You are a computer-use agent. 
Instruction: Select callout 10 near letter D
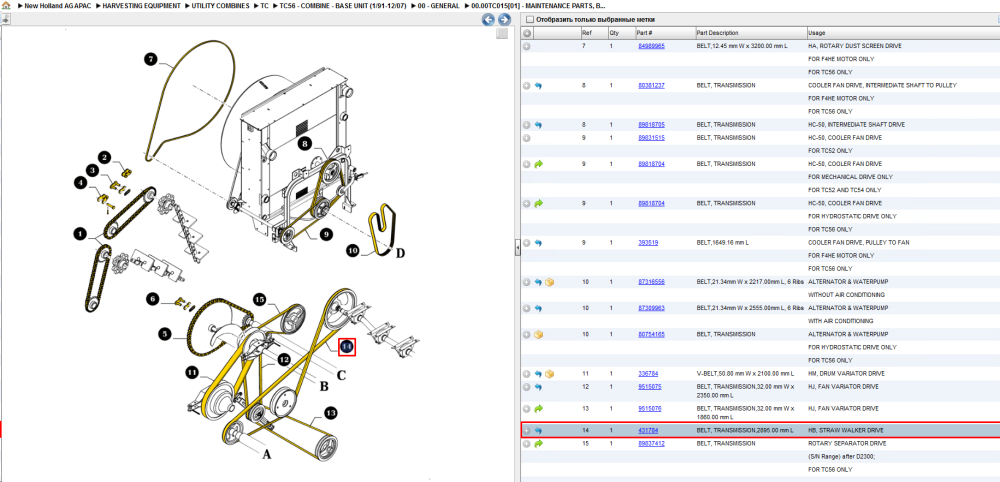coord(353,251)
